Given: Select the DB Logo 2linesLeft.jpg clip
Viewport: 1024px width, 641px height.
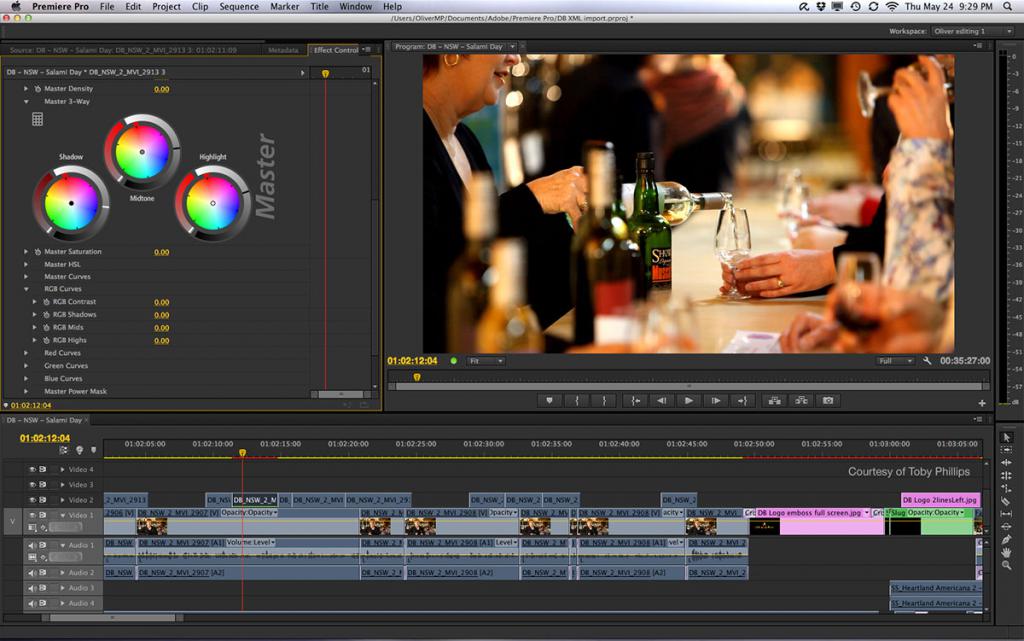Looking at the screenshot, I should (x=940, y=500).
